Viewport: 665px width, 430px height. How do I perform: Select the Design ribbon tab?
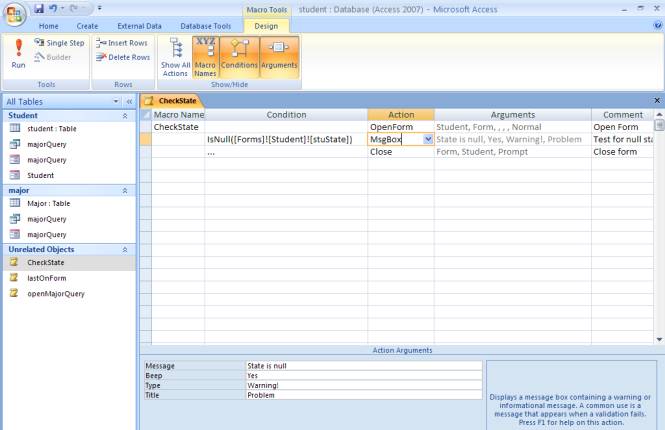[x=266, y=26]
